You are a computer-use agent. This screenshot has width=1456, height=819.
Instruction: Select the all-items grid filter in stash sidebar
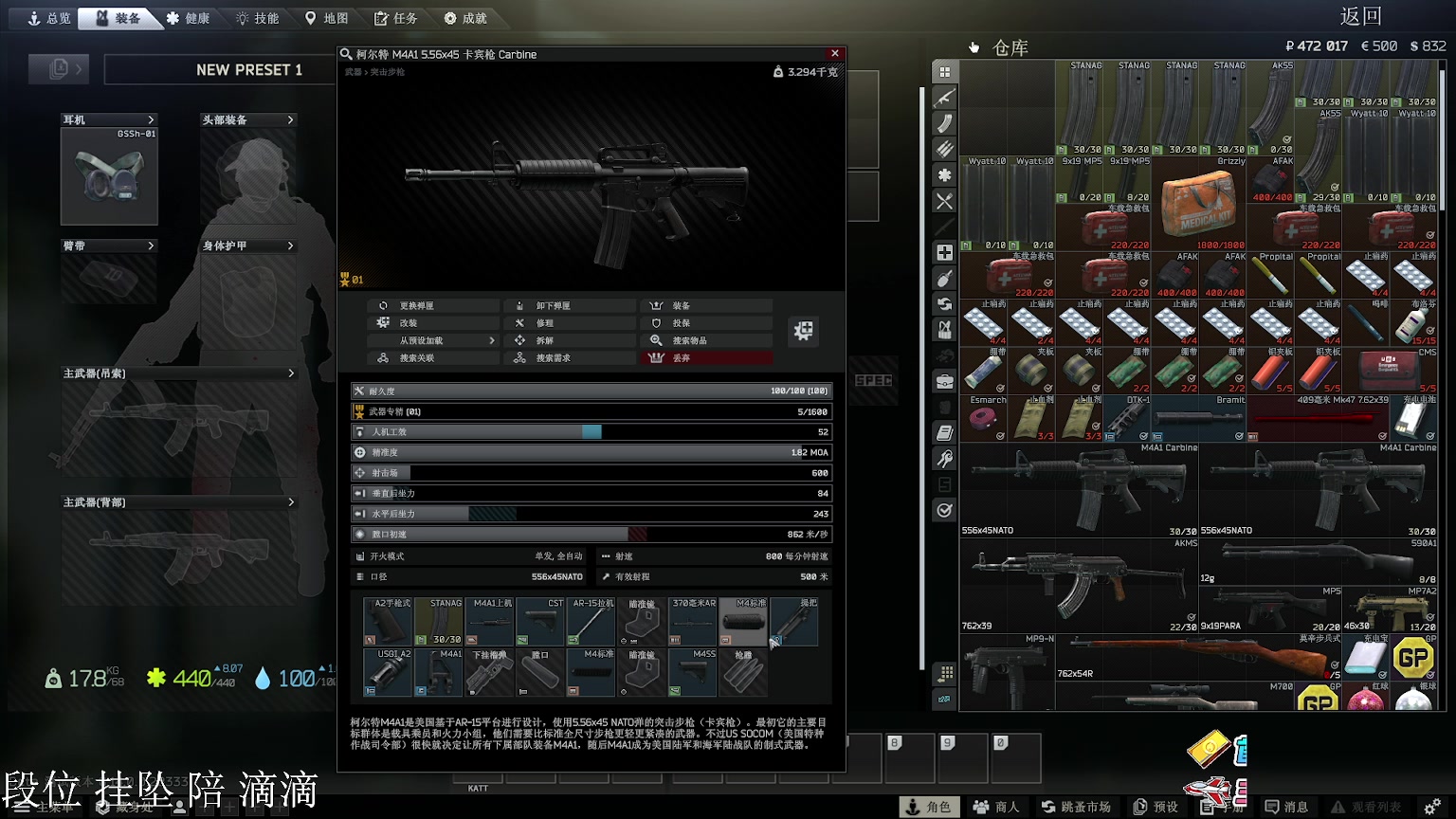tap(944, 72)
